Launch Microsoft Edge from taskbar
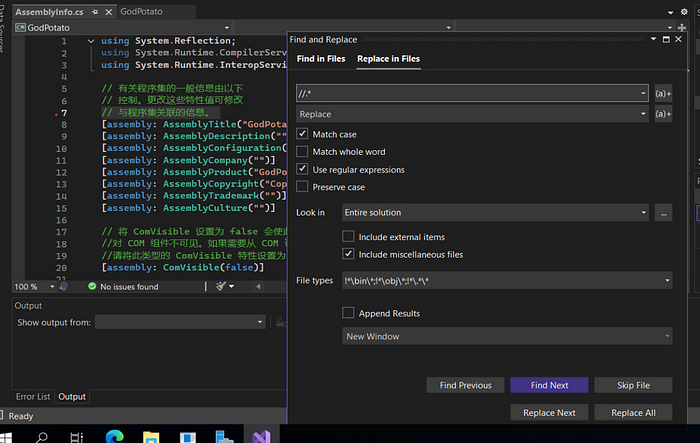 click(x=114, y=437)
